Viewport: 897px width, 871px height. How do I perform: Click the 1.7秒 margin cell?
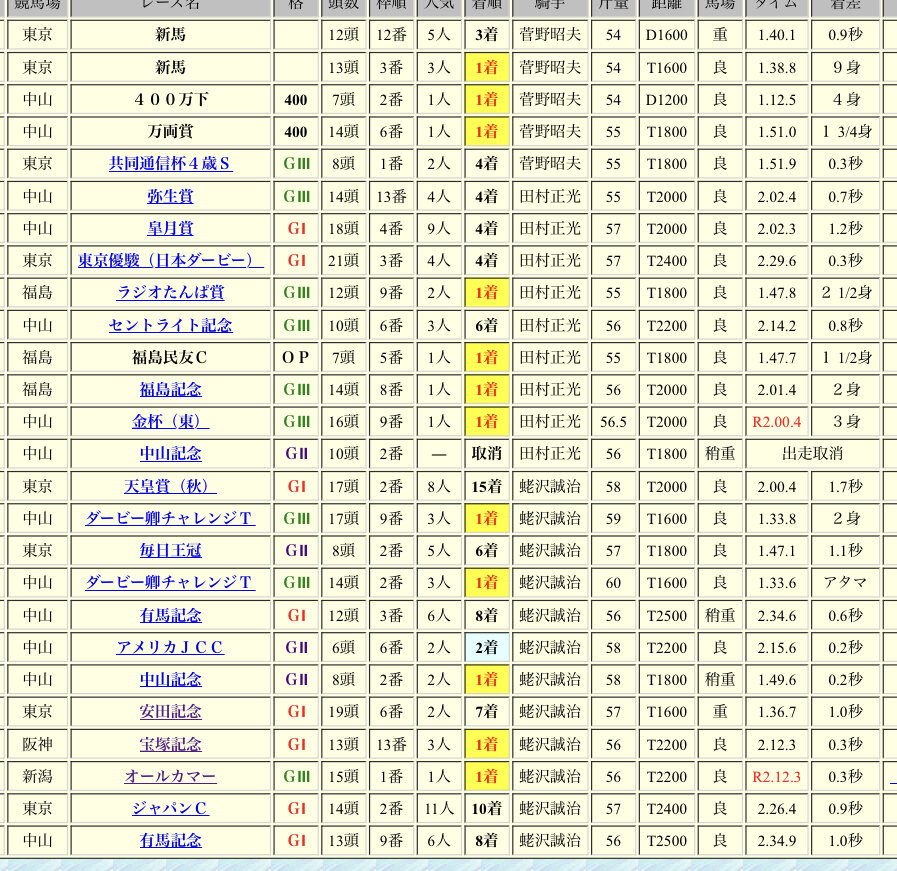pyautogui.click(x=845, y=486)
